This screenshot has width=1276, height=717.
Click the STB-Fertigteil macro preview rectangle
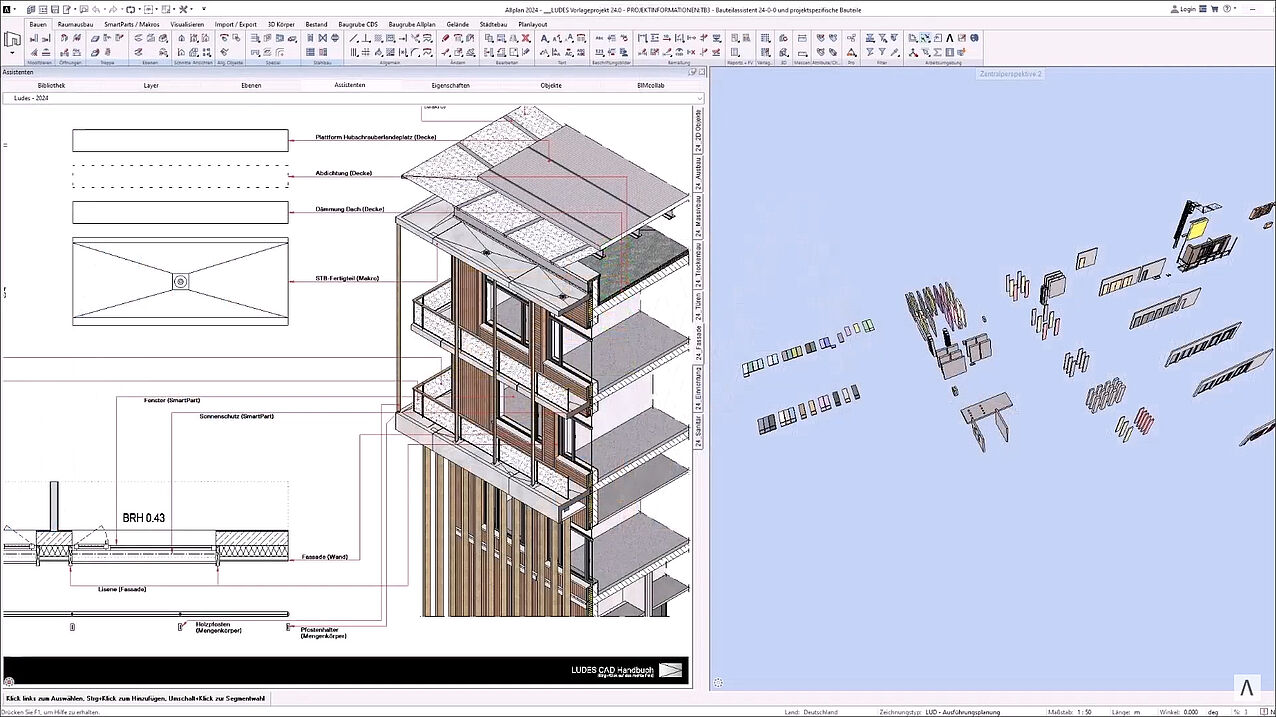pos(180,281)
